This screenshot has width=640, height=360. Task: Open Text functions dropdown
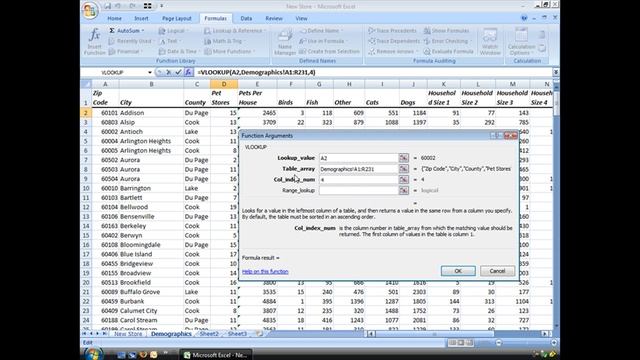[169, 41]
